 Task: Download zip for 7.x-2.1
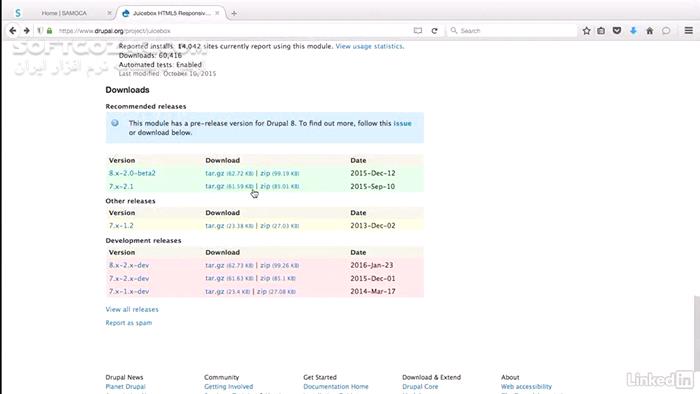pyautogui.click(x=265, y=187)
